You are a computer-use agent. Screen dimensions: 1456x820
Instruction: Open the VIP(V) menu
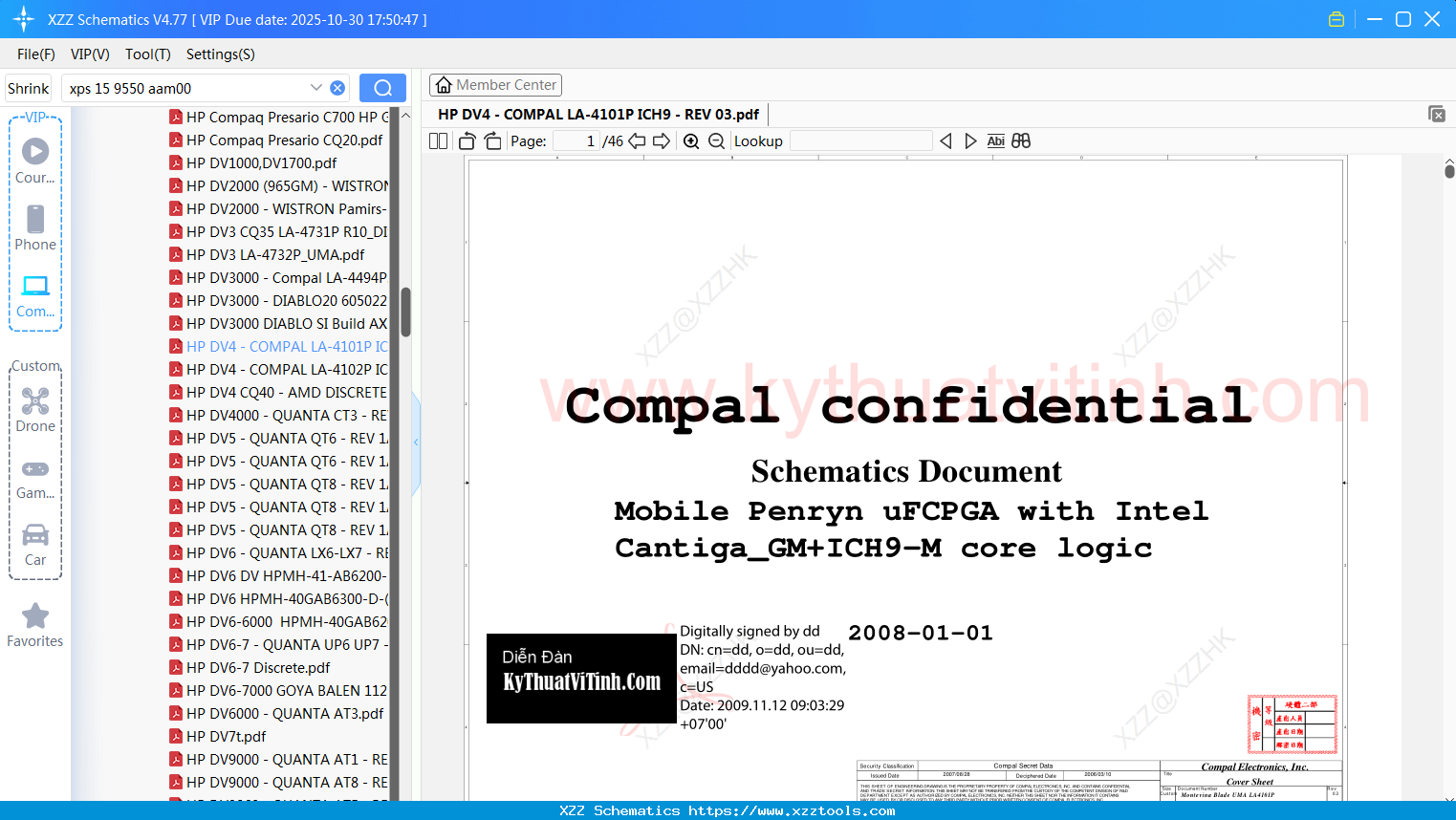90,54
